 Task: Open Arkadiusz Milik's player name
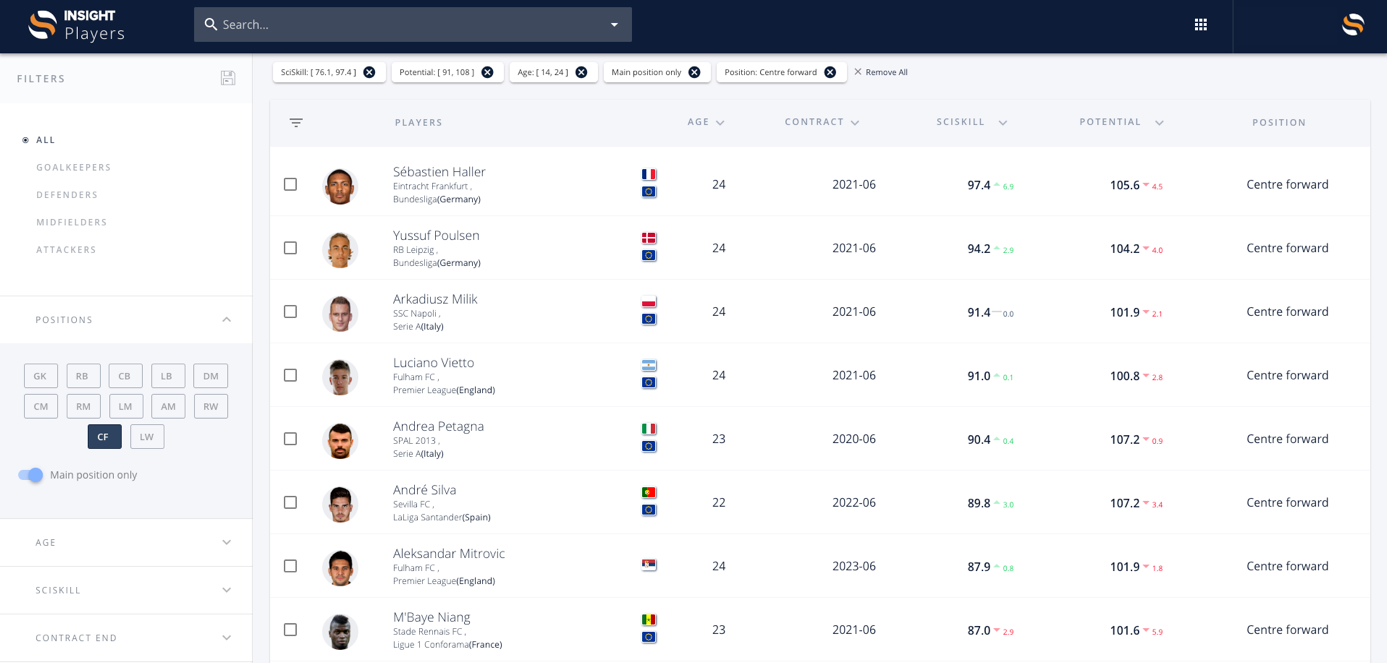(x=435, y=299)
